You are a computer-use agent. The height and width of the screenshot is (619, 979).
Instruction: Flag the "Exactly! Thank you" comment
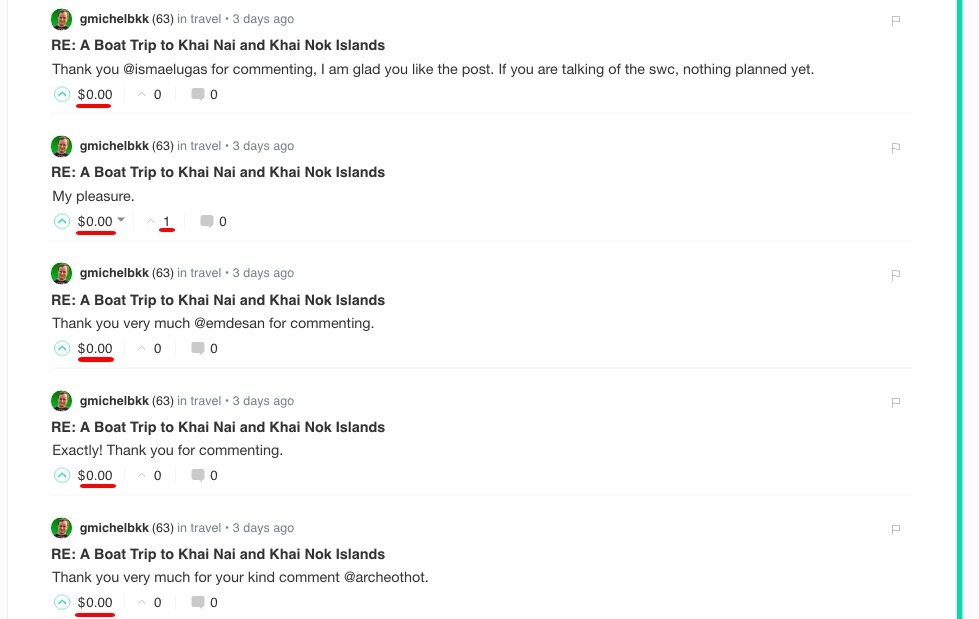895,402
